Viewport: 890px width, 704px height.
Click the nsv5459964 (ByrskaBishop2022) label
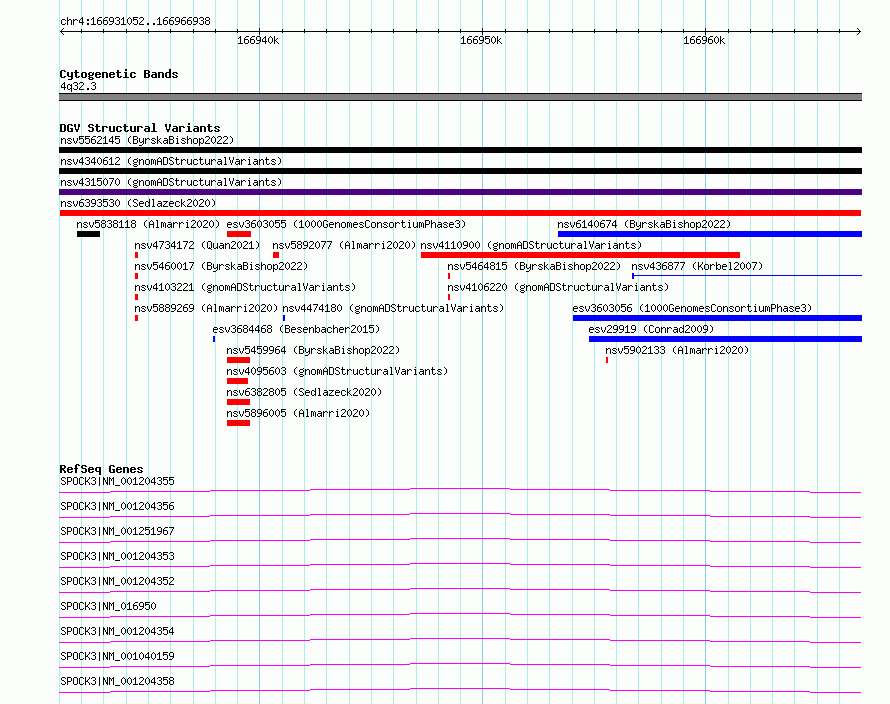313,350
